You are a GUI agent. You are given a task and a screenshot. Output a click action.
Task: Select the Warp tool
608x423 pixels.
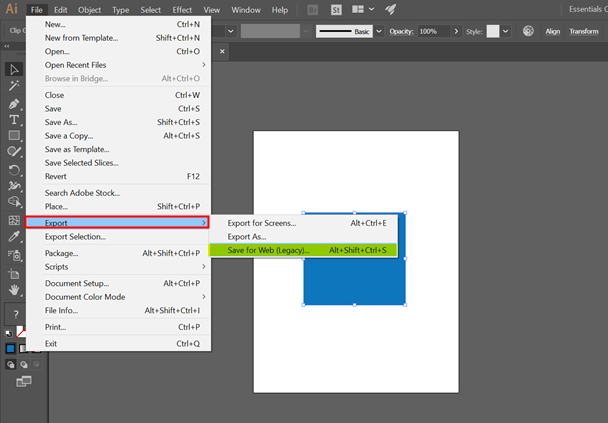click(14, 186)
